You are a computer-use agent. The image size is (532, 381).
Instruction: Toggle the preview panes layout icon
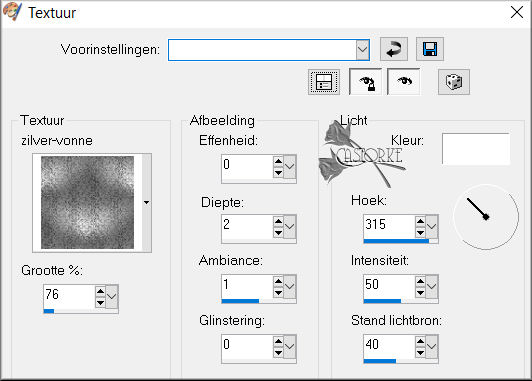[x=324, y=82]
